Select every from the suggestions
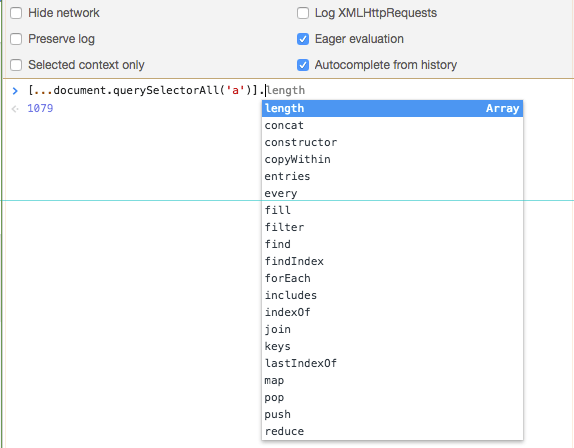The width and height of the screenshot is (574, 448). click(x=392, y=193)
